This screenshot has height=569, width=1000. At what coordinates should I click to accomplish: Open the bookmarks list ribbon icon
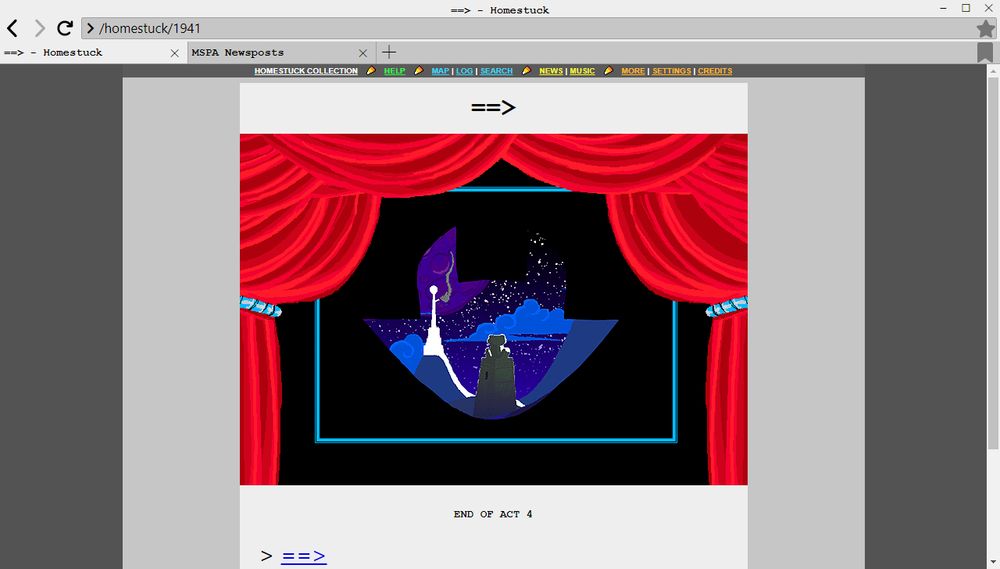985,52
